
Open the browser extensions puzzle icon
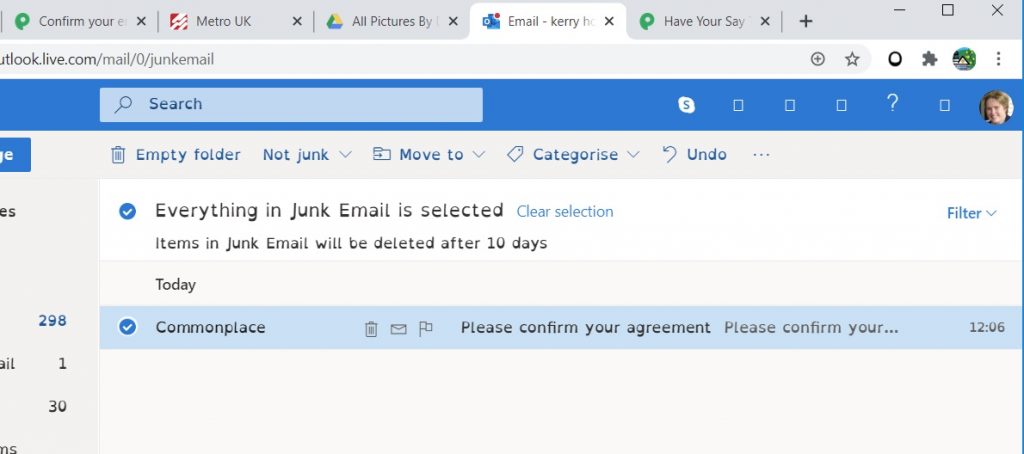pyautogui.click(x=929, y=59)
